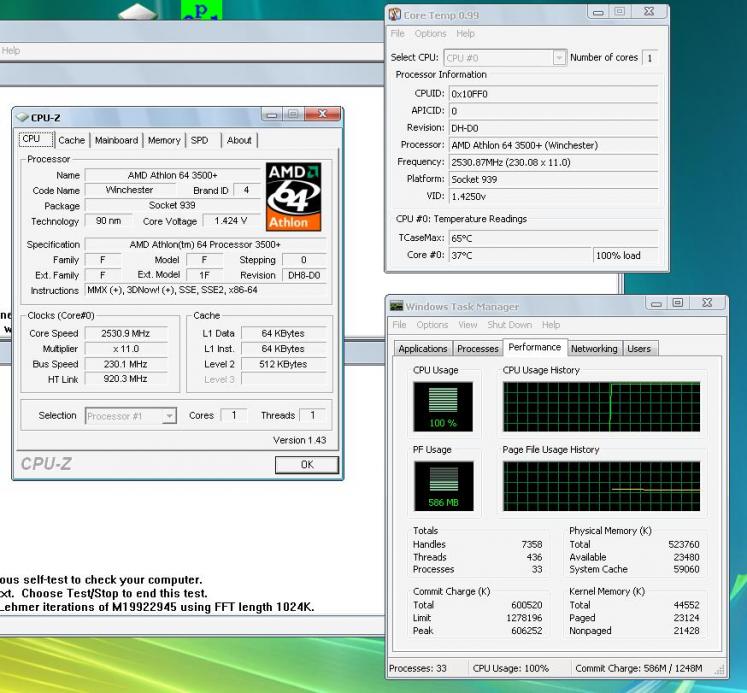Open the About tab in CPU-Z

point(239,141)
